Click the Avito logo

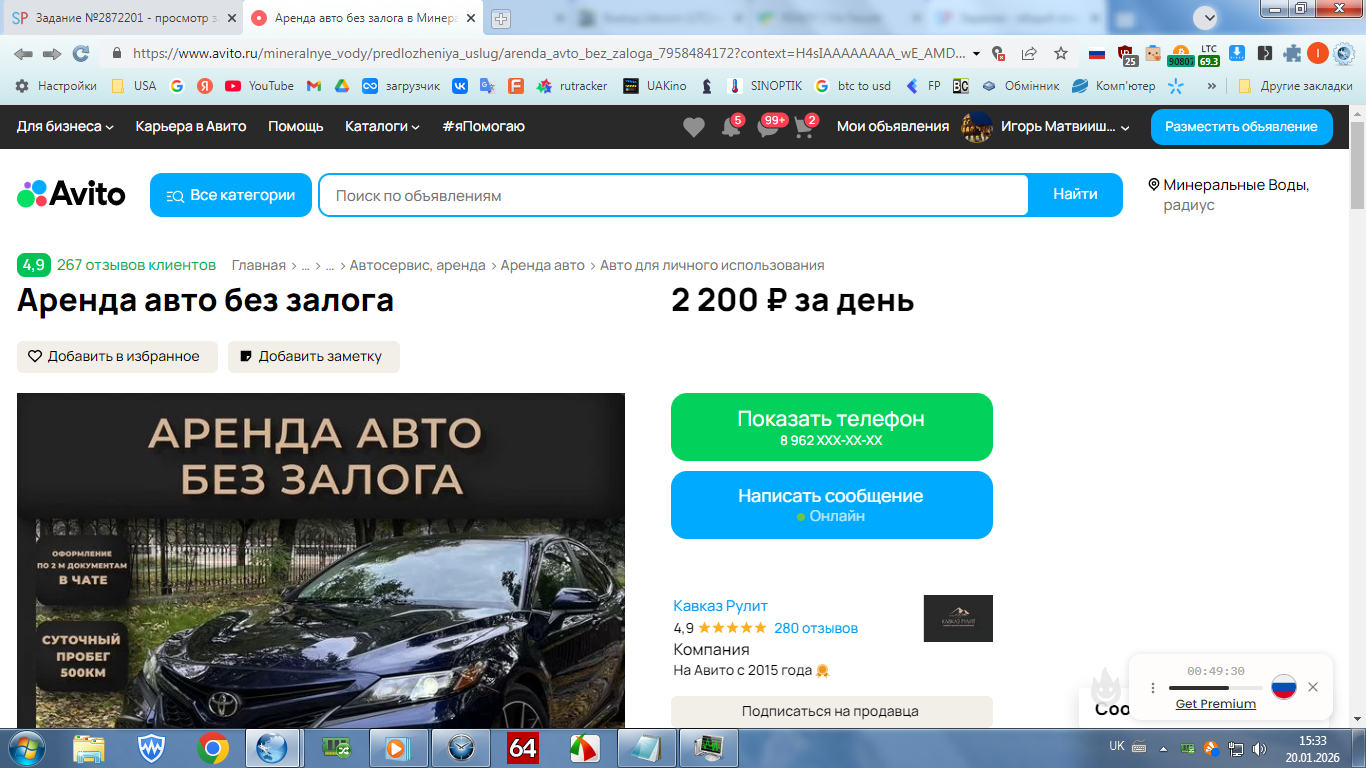tap(71, 194)
